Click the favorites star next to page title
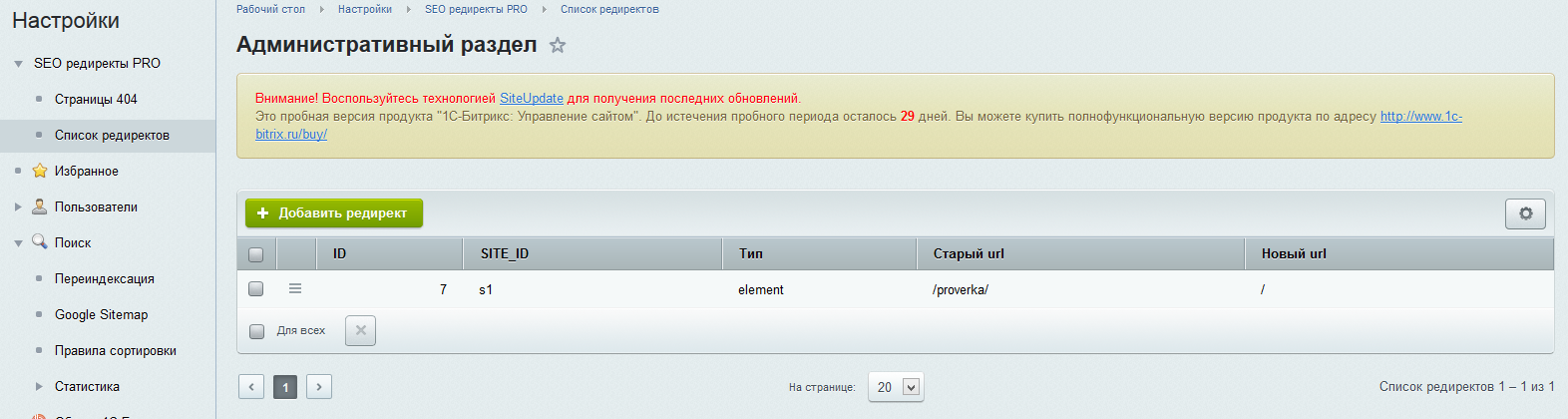Image resolution: width=1568 pixels, height=419 pixels. [558, 45]
